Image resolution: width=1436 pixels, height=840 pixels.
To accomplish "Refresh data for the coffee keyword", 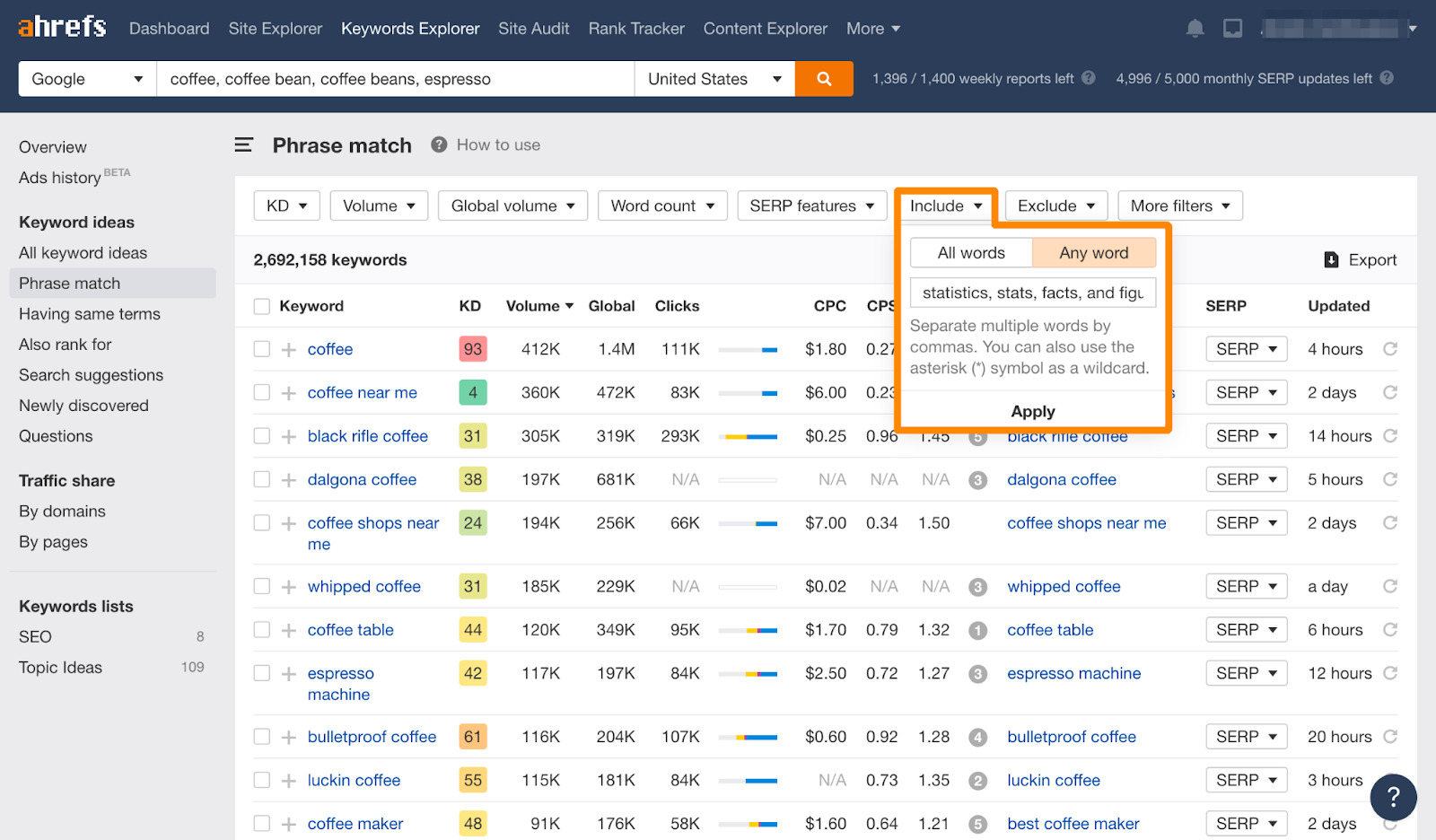I will [1389, 348].
